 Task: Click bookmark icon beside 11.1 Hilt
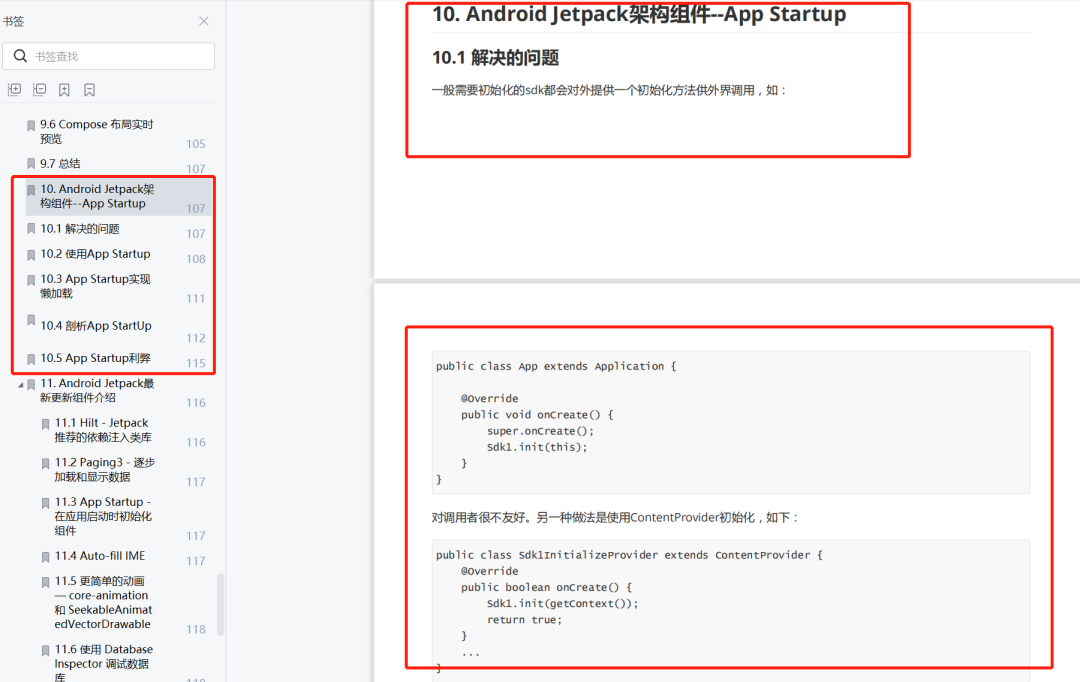[x=45, y=424]
